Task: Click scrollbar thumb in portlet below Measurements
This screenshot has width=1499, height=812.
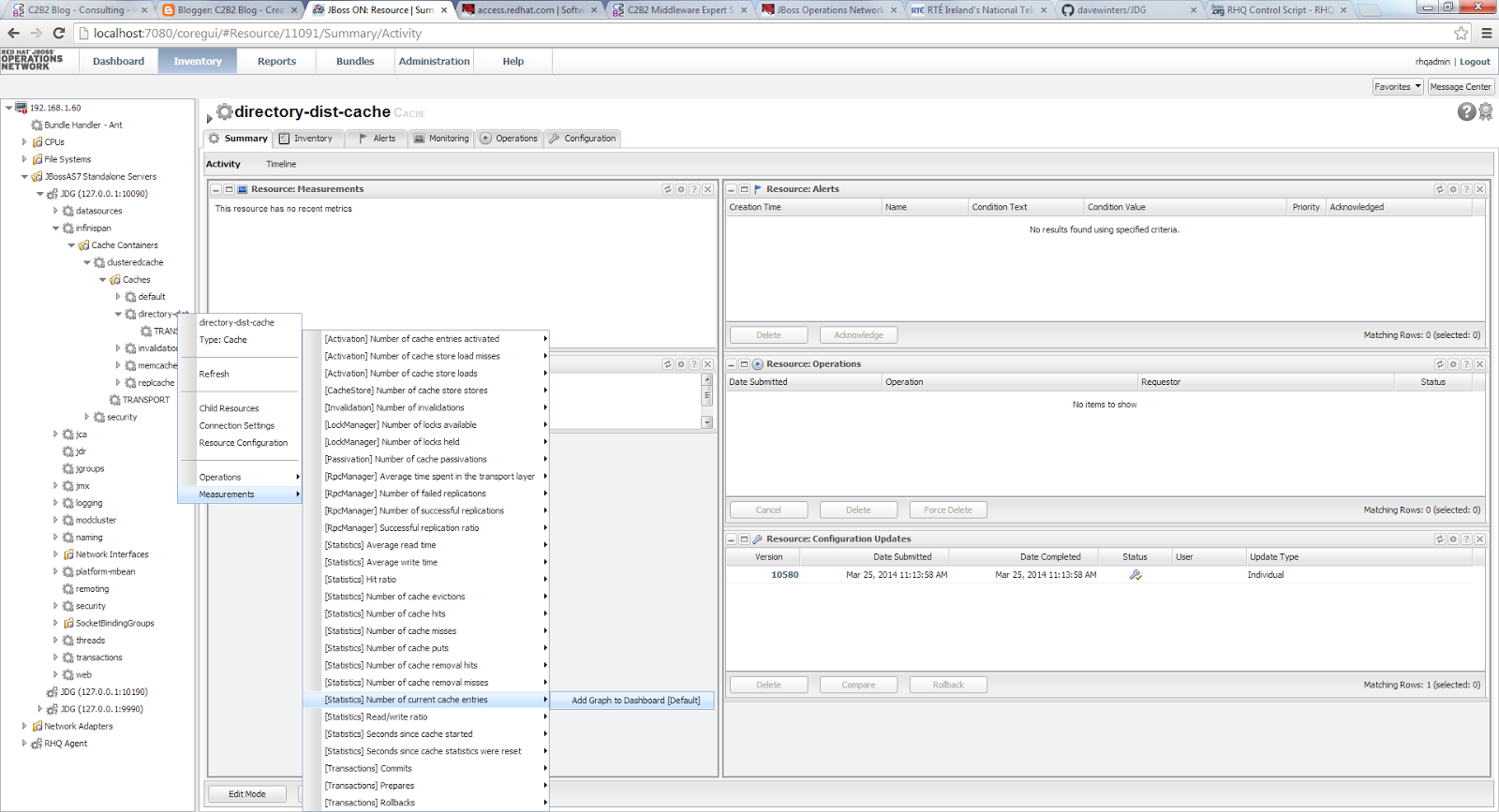Action: pos(707,395)
